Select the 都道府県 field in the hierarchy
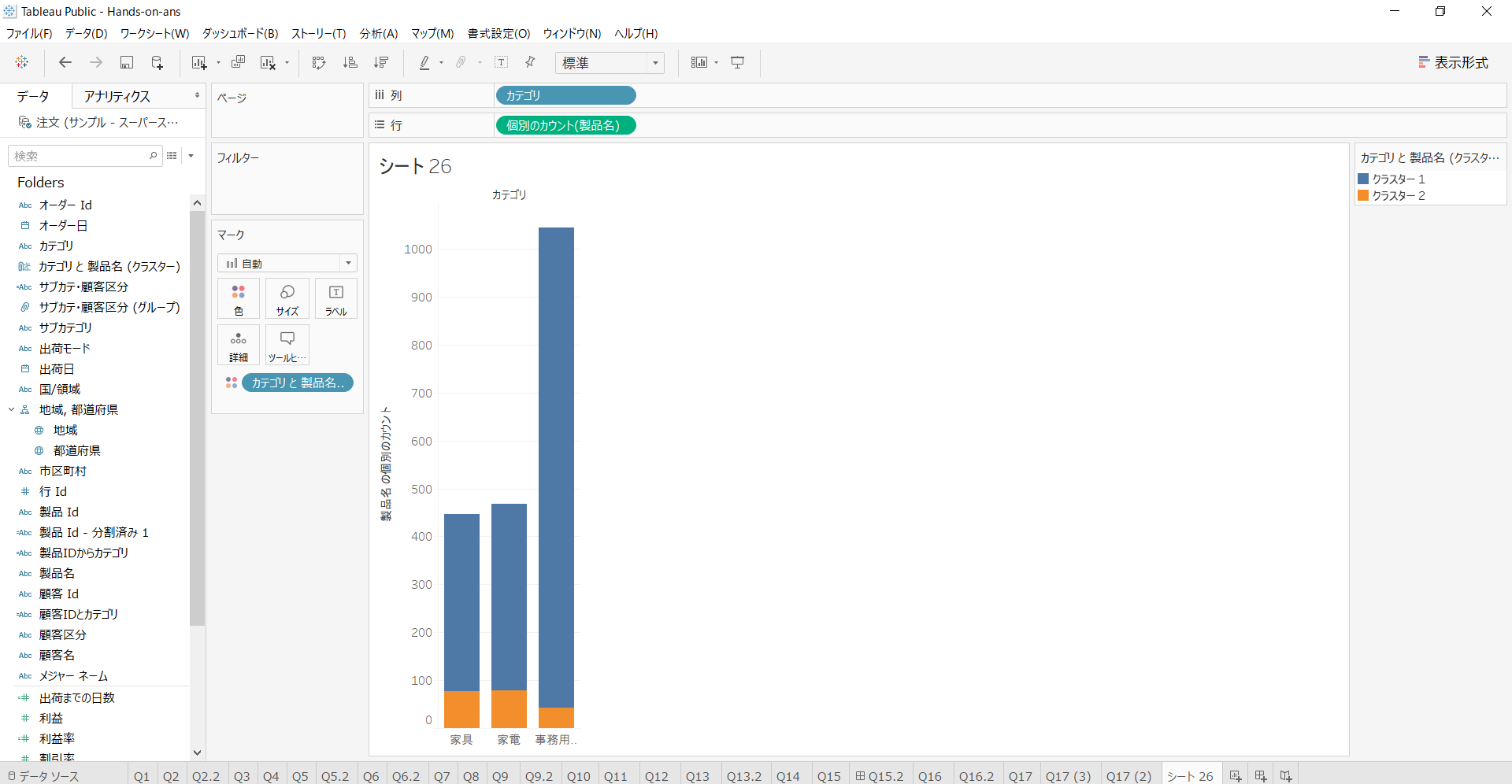 77,450
